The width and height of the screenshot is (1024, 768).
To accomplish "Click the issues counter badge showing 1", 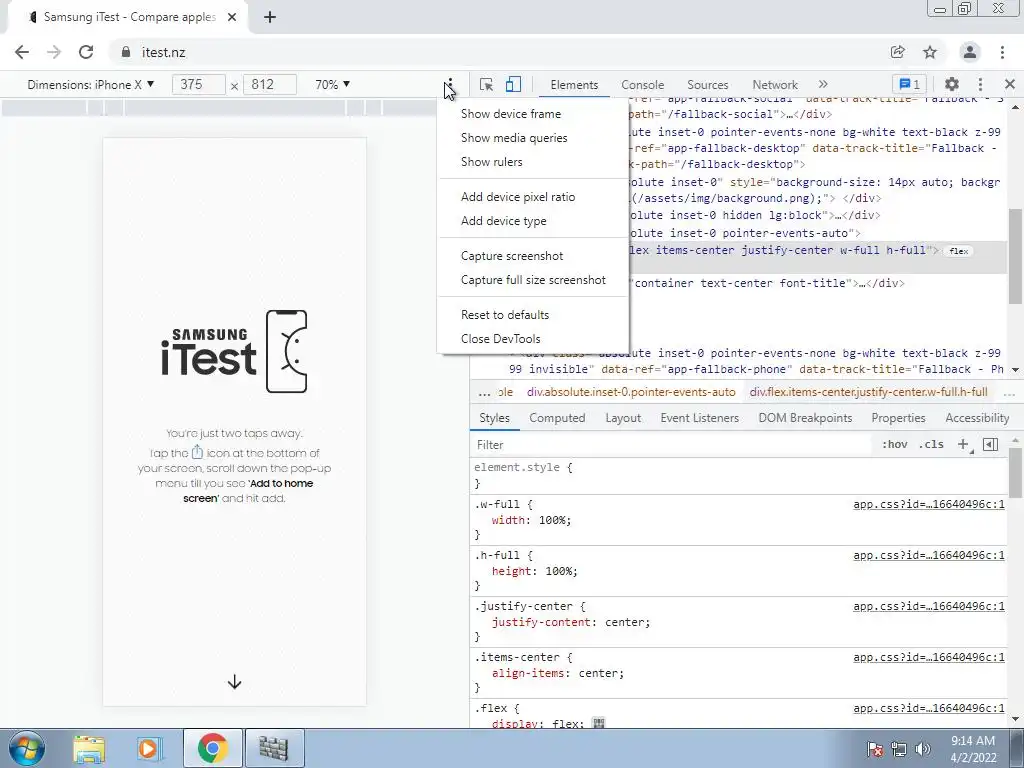I will (910, 84).
